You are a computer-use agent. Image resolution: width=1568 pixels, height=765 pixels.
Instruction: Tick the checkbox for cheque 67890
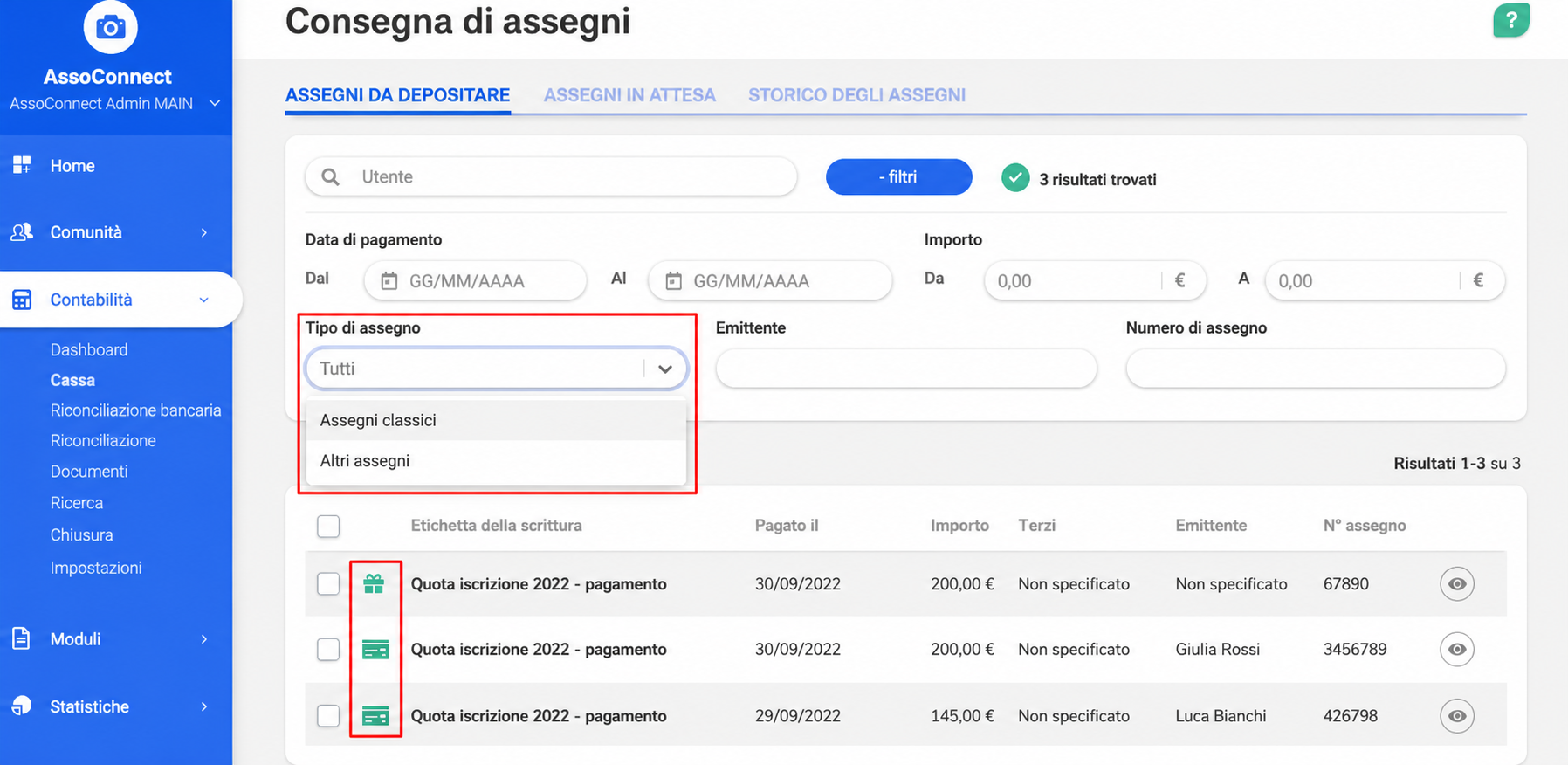tap(328, 583)
